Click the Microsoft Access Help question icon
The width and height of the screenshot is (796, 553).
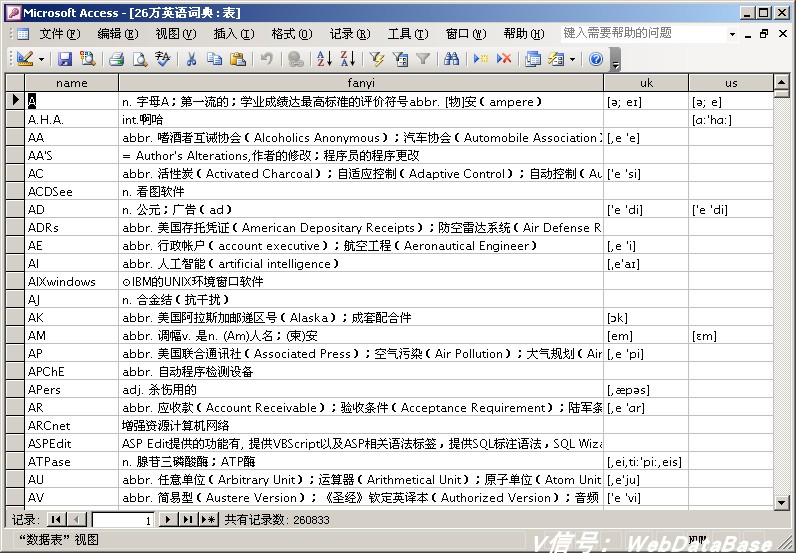point(595,59)
